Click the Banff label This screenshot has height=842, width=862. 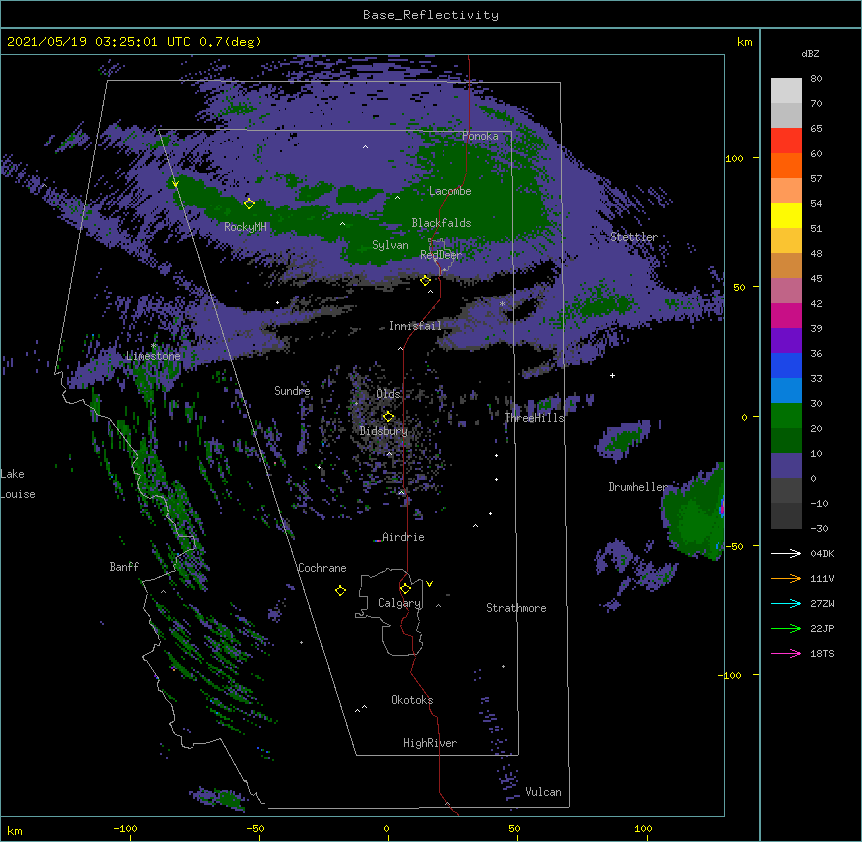click(x=124, y=567)
